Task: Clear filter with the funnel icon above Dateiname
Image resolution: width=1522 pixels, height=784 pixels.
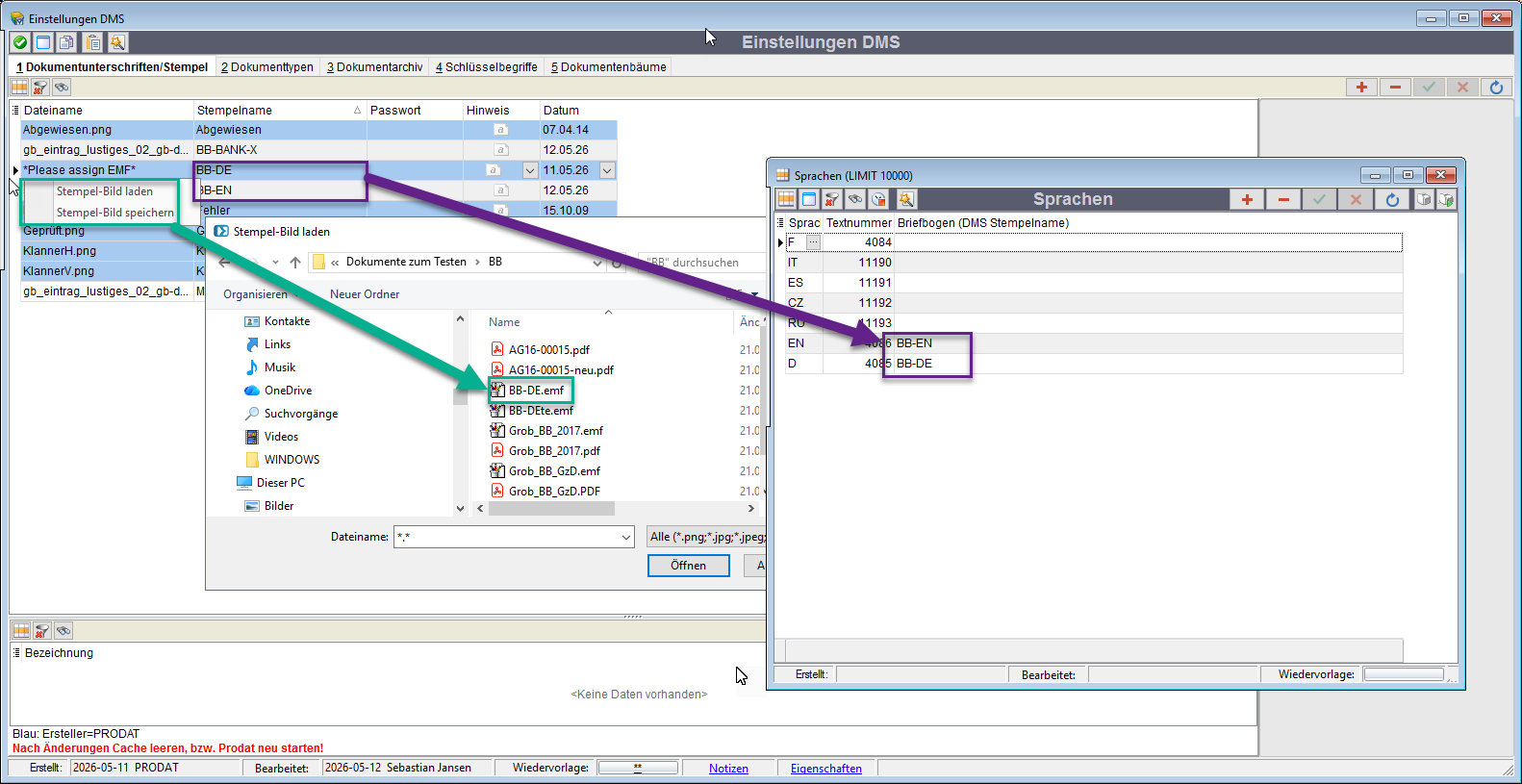Action: click(40, 88)
